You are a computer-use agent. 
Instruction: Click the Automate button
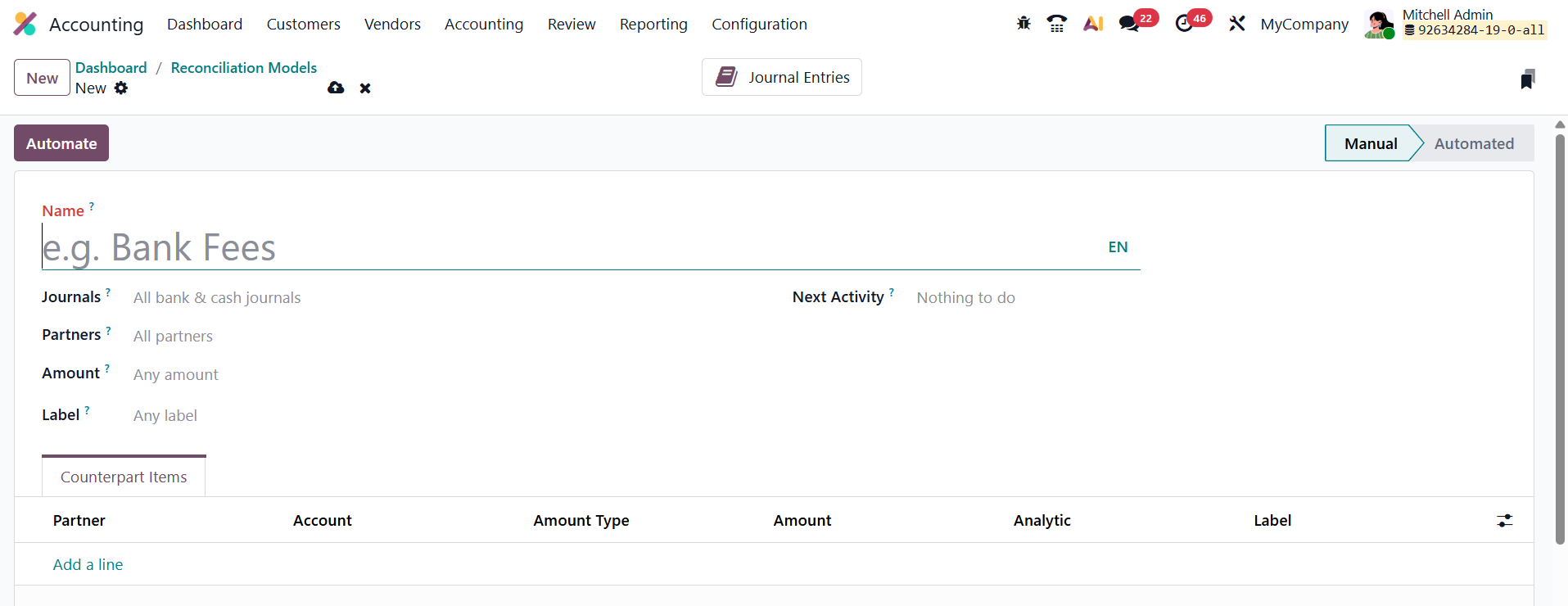pyautogui.click(x=61, y=143)
